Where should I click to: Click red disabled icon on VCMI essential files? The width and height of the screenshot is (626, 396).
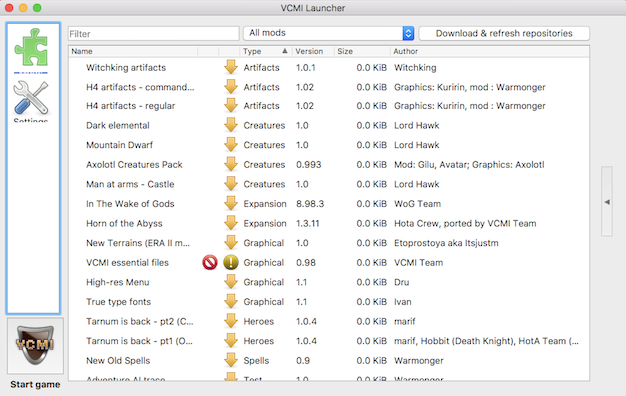click(x=210, y=262)
